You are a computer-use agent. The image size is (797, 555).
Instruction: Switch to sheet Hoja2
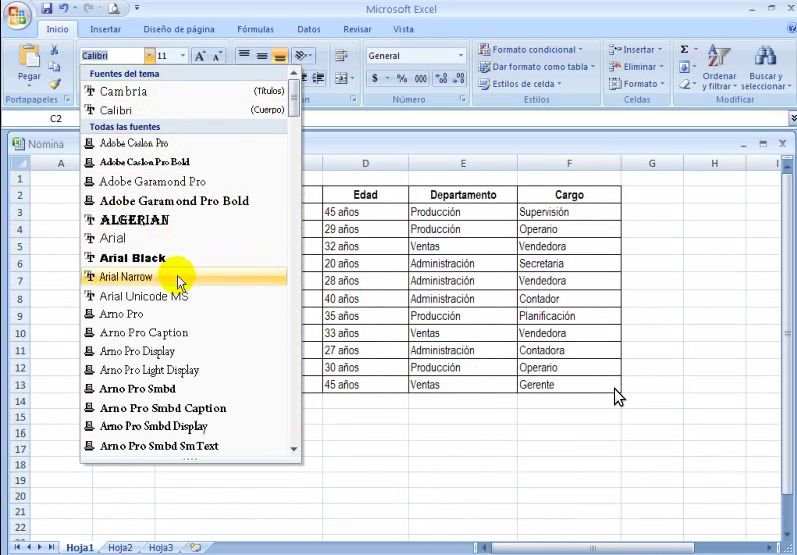click(x=120, y=547)
